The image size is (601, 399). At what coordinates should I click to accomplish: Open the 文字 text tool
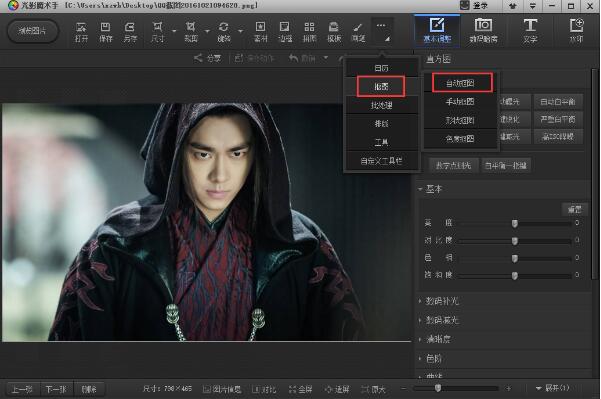coord(530,31)
